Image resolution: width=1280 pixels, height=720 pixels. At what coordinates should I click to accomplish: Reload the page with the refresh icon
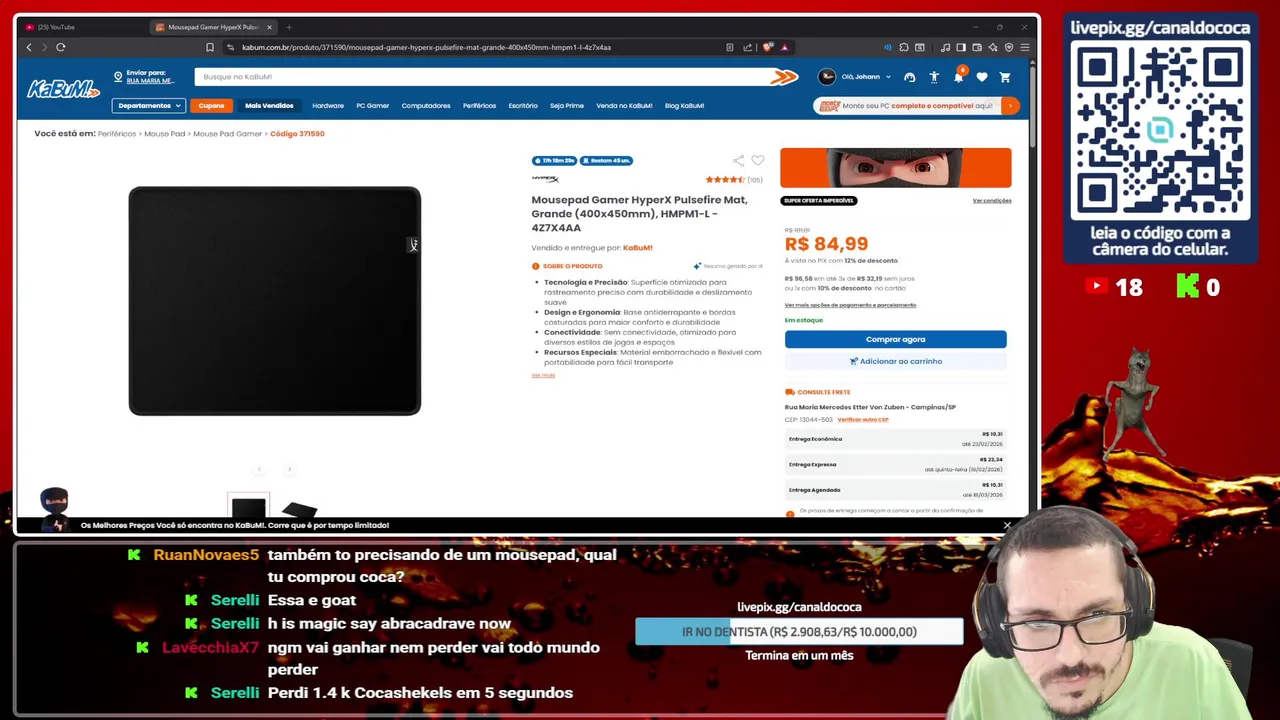tap(61, 47)
